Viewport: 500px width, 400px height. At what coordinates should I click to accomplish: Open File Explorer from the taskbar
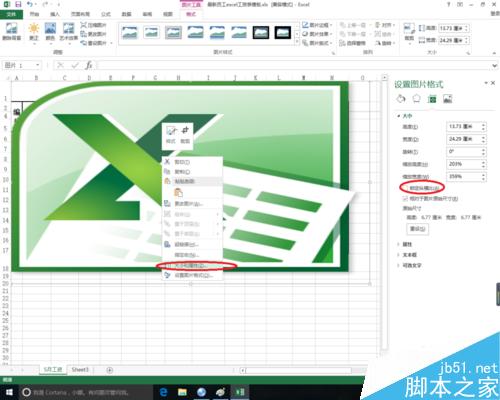(x=182, y=392)
